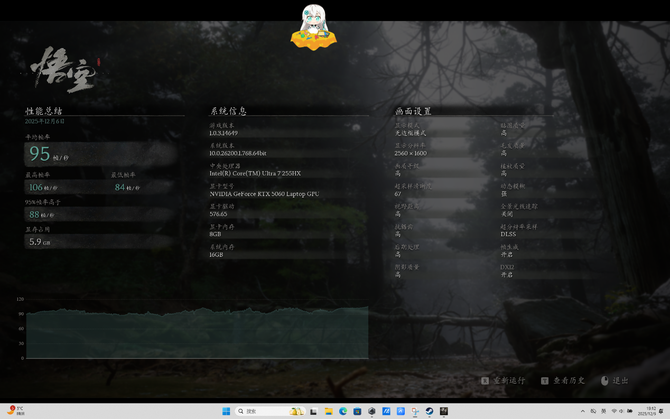Click the NVIDIA GeForce RTX 5060 GPU entry
The width and height of the screenshot is (670, 419).
tap(264, 193)
